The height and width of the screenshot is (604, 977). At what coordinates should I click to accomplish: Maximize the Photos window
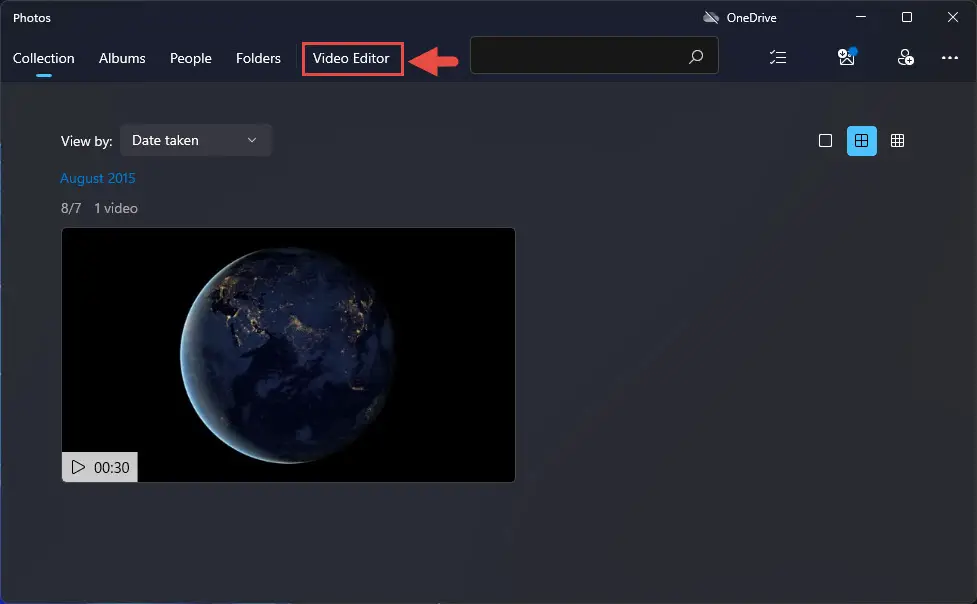click(x=907, y=17)
